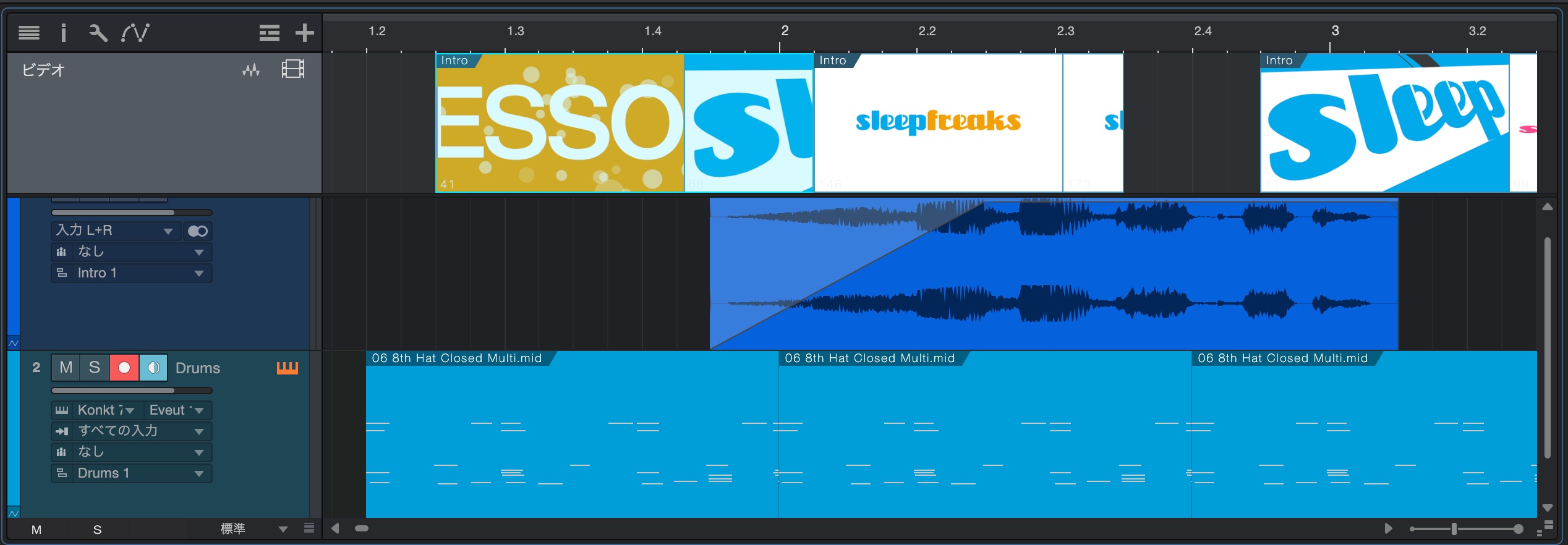Click the wrench options icon
Image resolution: width=1568 pixels, height=545 pixels.
[x=98, y=33]
